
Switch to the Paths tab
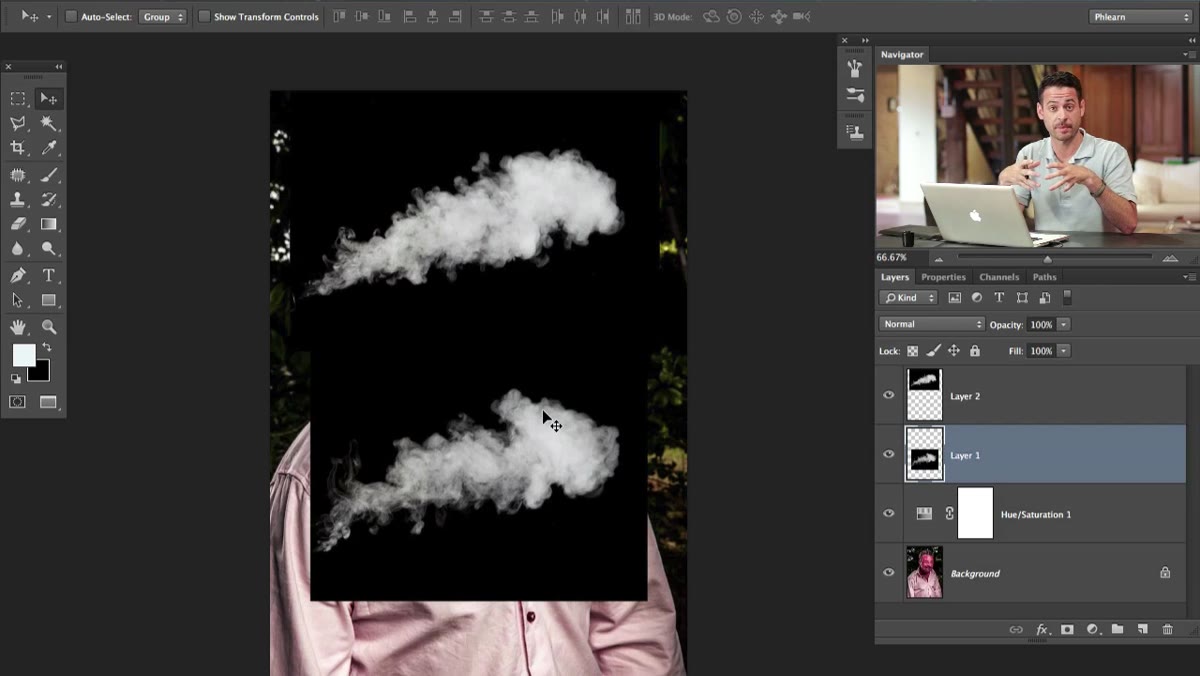[x=1044, y=277]
